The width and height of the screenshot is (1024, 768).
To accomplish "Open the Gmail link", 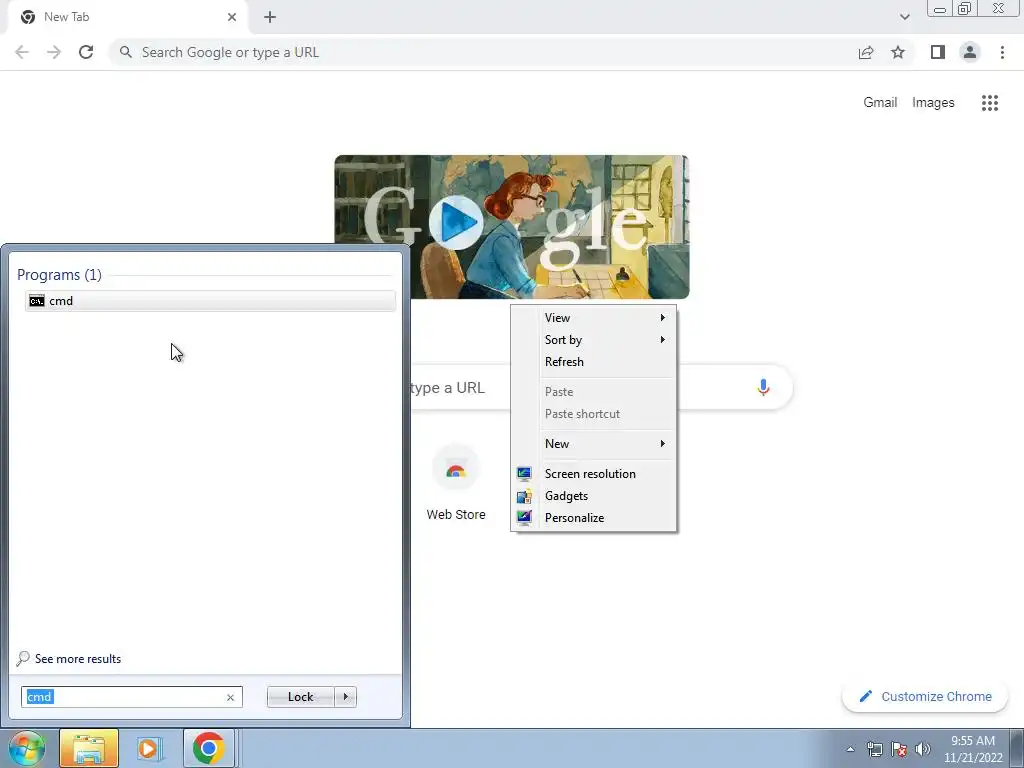I will pyautogui.click(x=880, y=103).
